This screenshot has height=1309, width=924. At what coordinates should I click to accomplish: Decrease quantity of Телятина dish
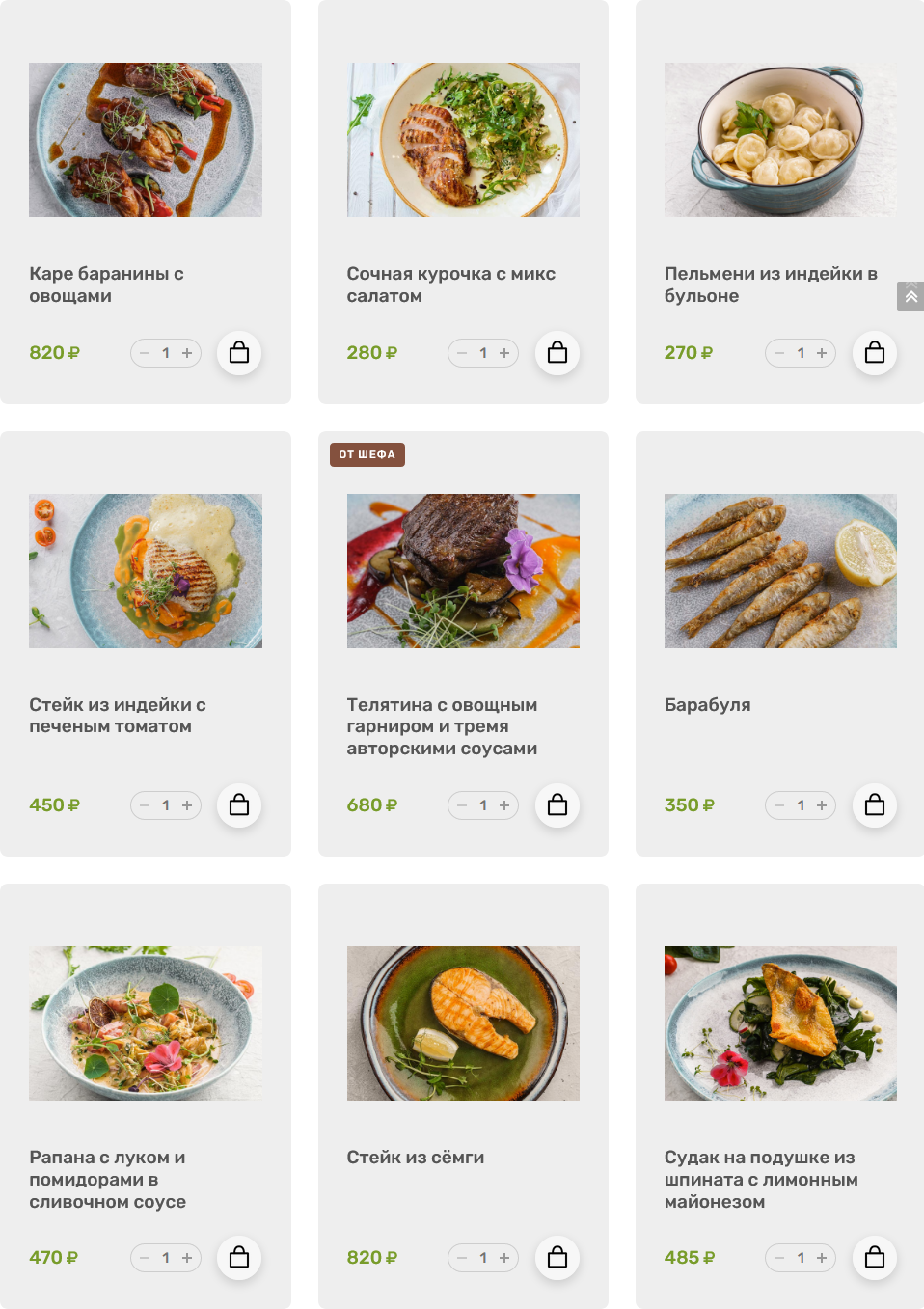pos(462,805)
